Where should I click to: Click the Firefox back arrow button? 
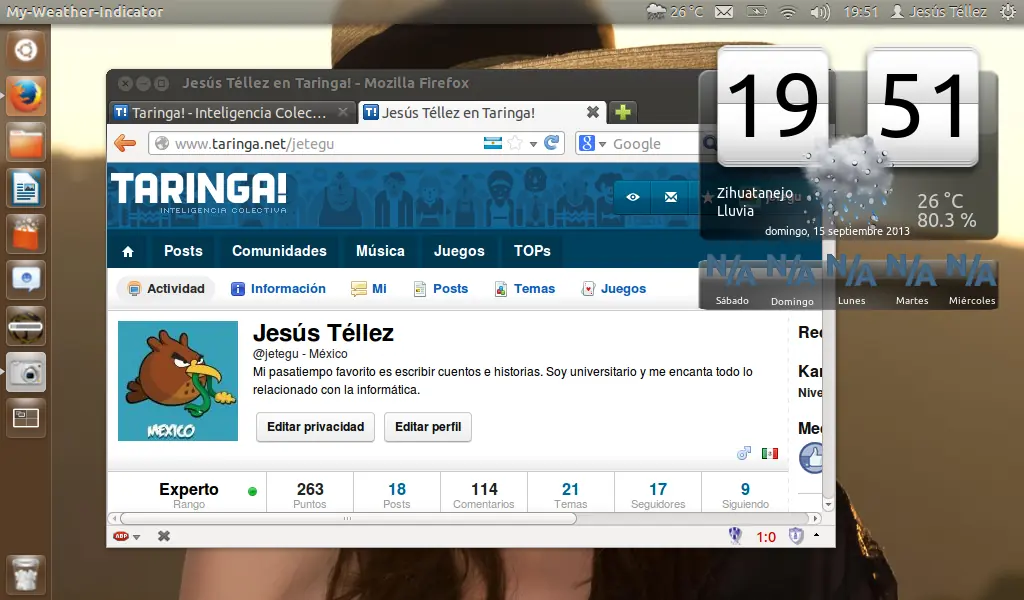point(125,143)
